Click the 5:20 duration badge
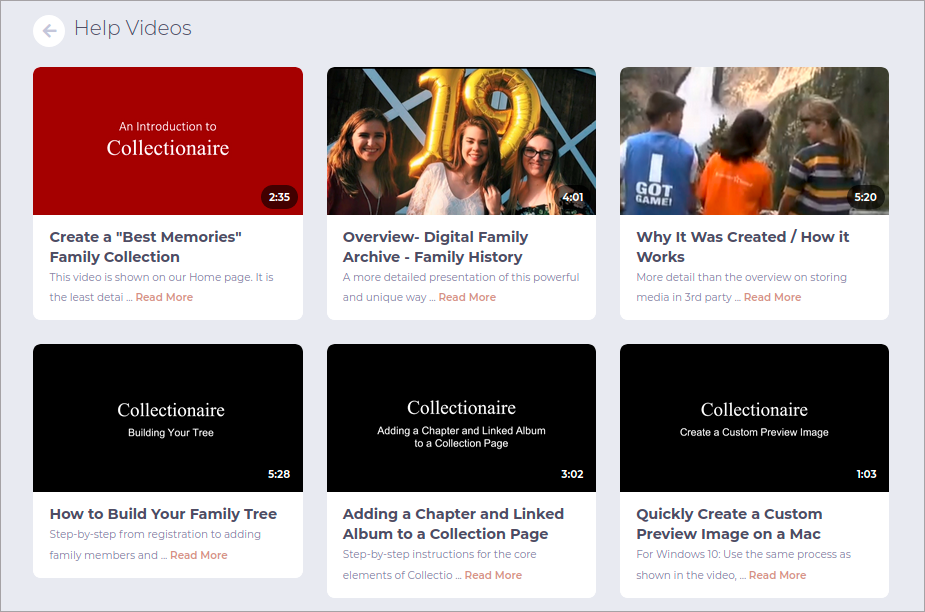 point(865,197)
